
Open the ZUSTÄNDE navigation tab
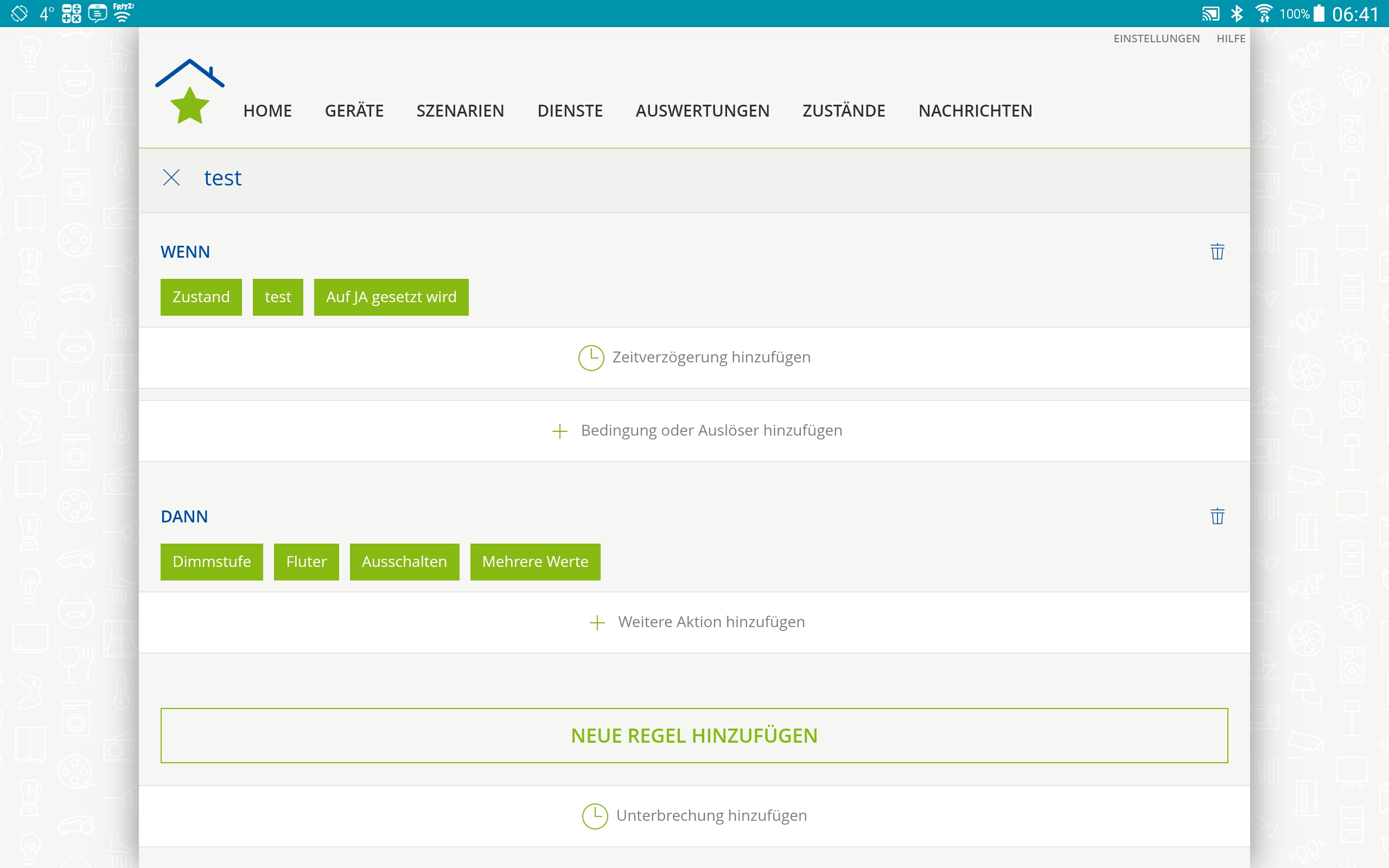pos(843,111)
